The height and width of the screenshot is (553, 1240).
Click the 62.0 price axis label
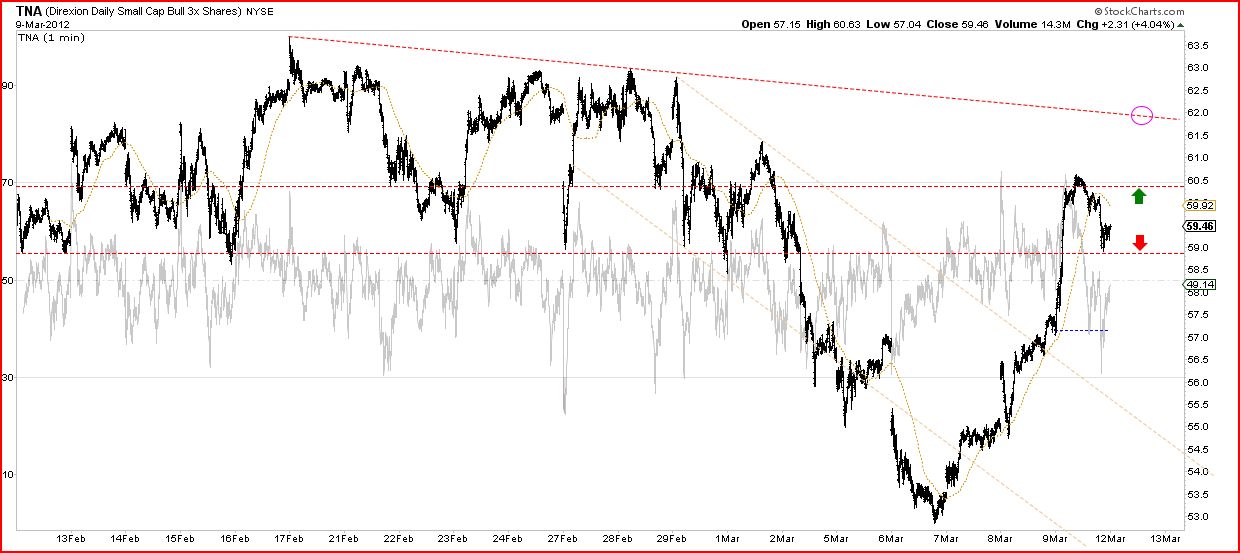[1198, 113]
